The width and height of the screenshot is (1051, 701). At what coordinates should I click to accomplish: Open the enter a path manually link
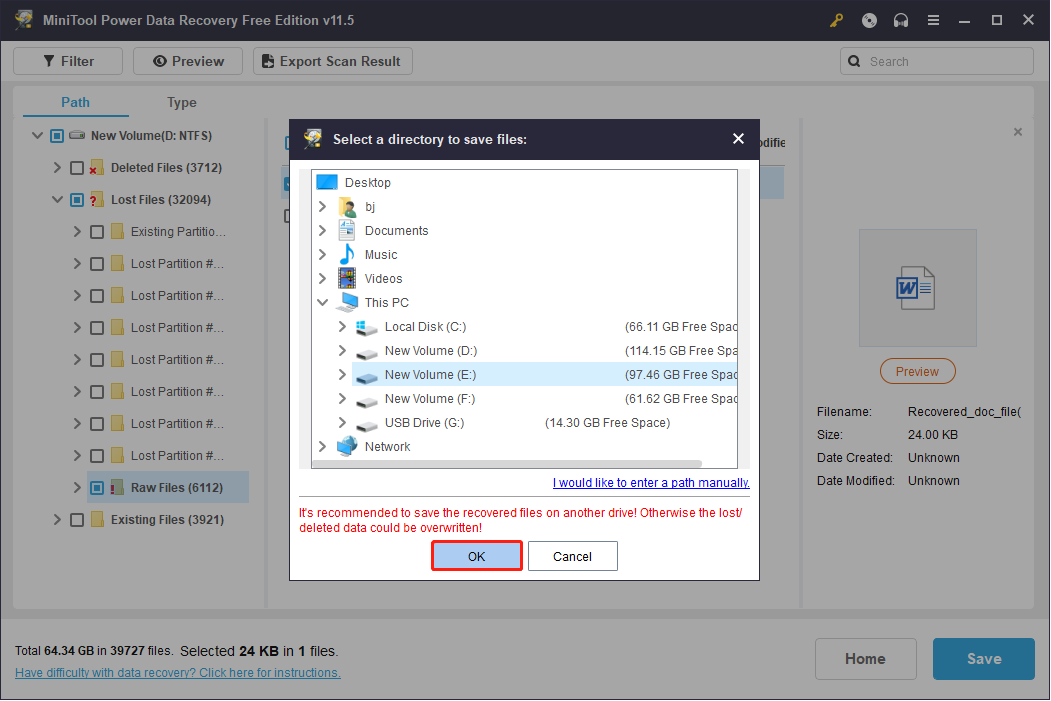pyautogui.click(x=651, y=483)
